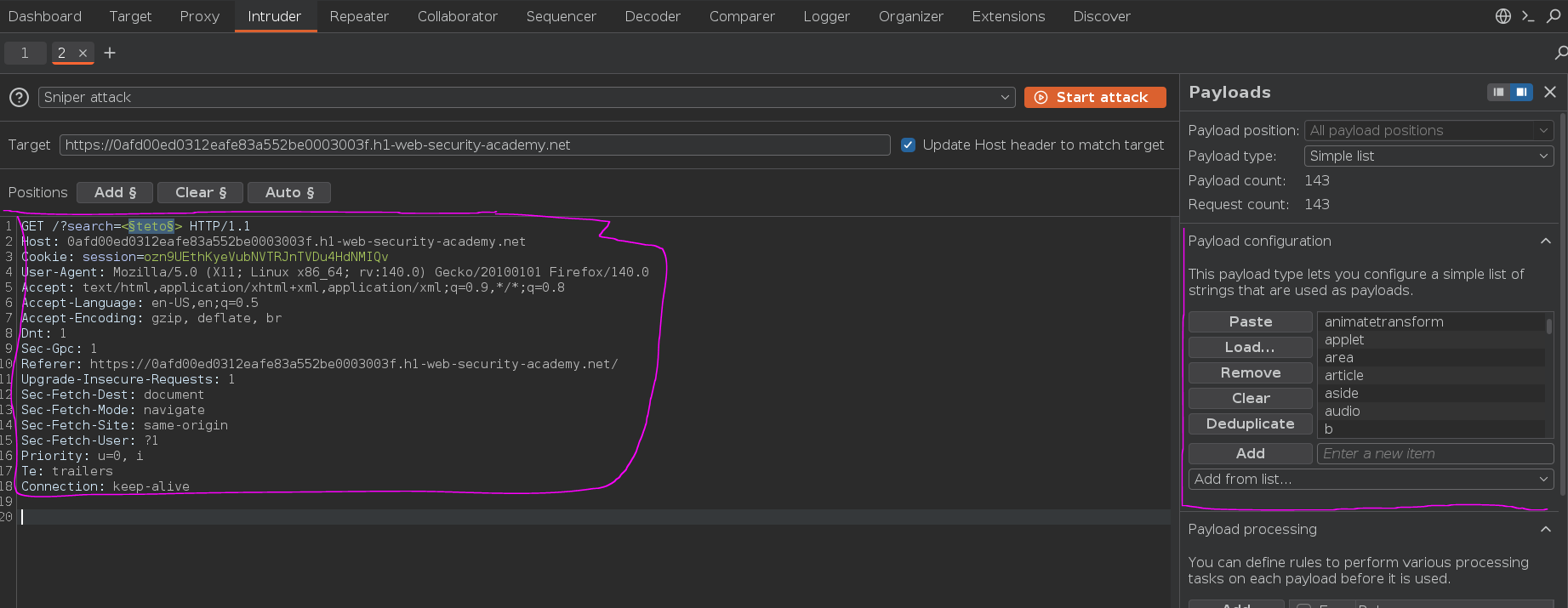Open the command palette terminal icon

[x=1528, y=16]
